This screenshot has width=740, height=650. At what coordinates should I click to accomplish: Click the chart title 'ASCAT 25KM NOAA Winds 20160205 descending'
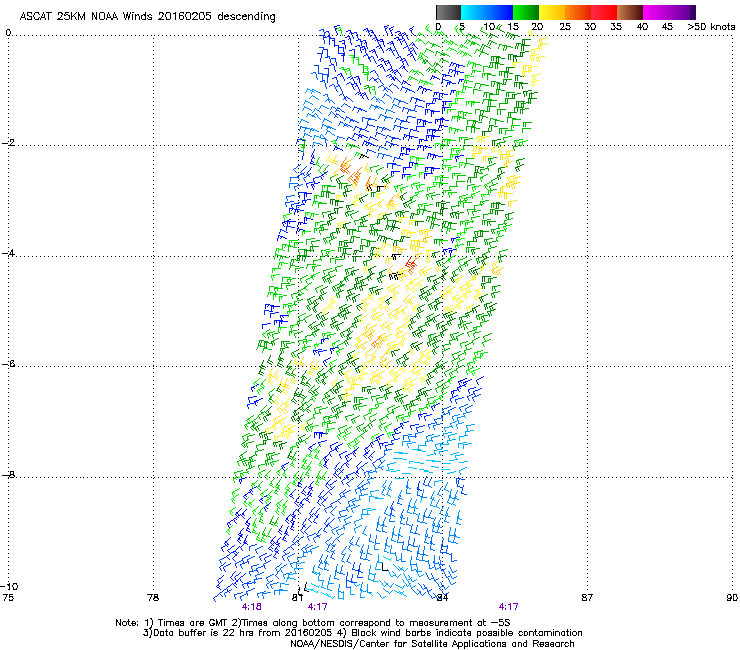148,17
